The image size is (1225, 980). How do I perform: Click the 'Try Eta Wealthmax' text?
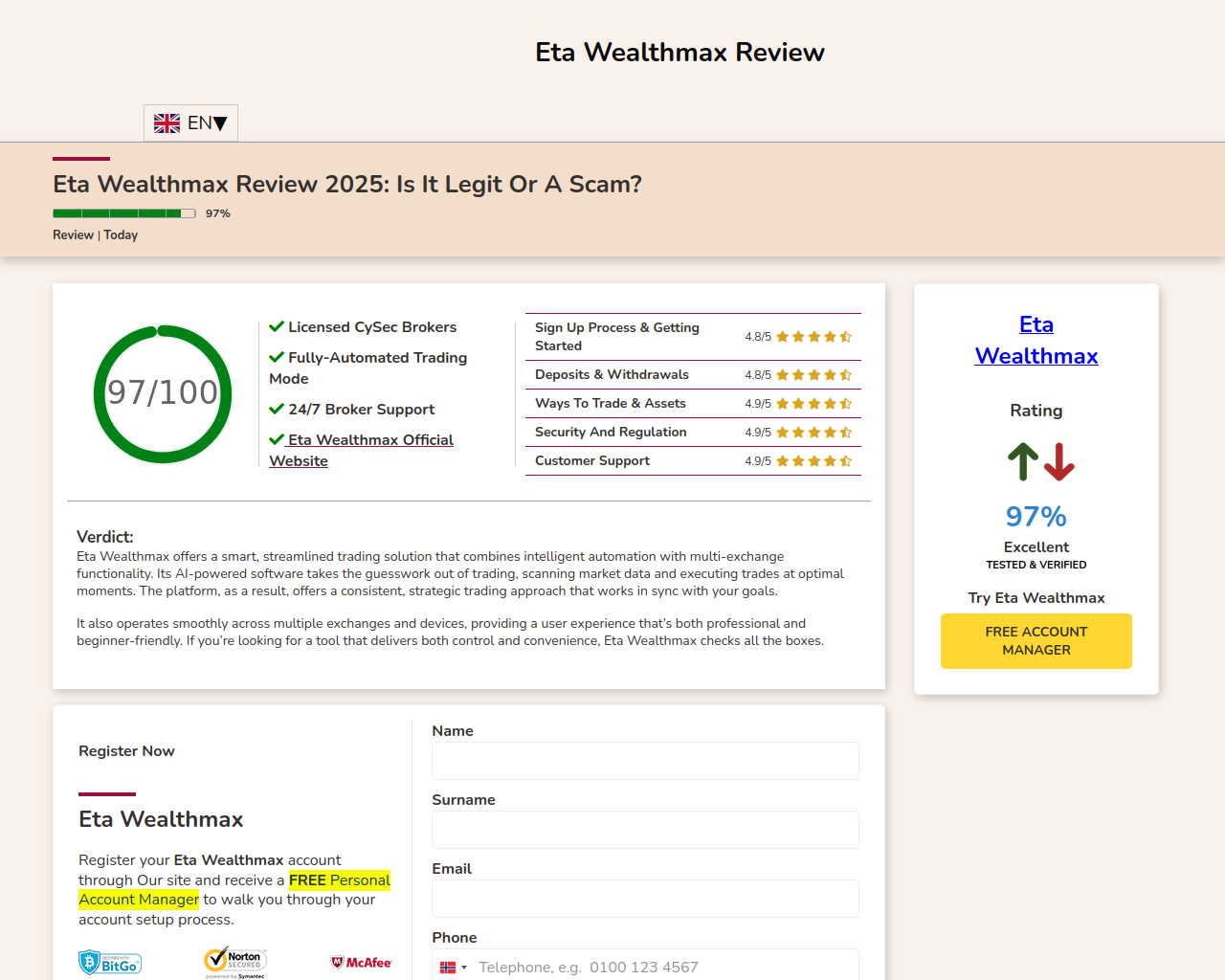1036,598
